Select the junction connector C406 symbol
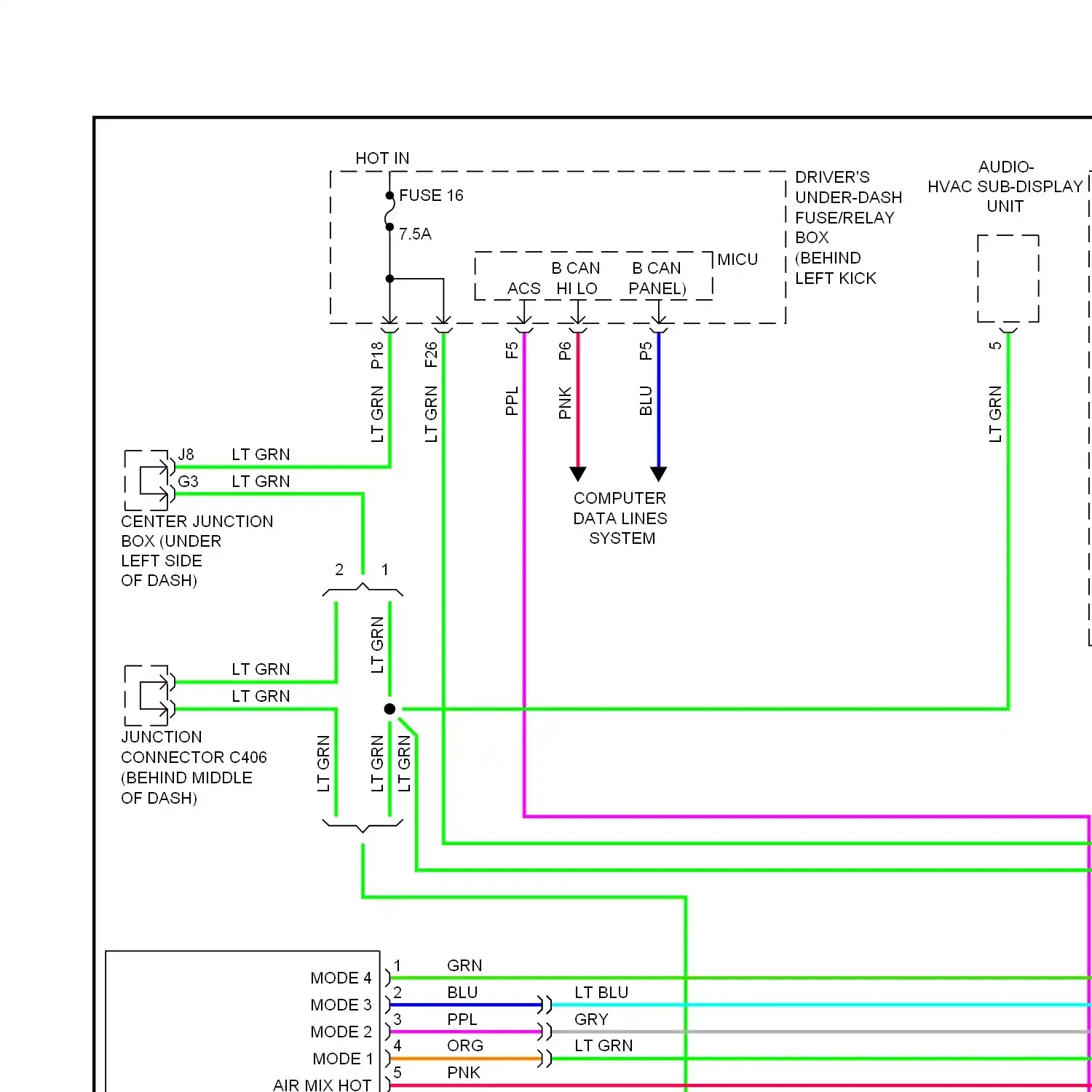 (149, 695)
